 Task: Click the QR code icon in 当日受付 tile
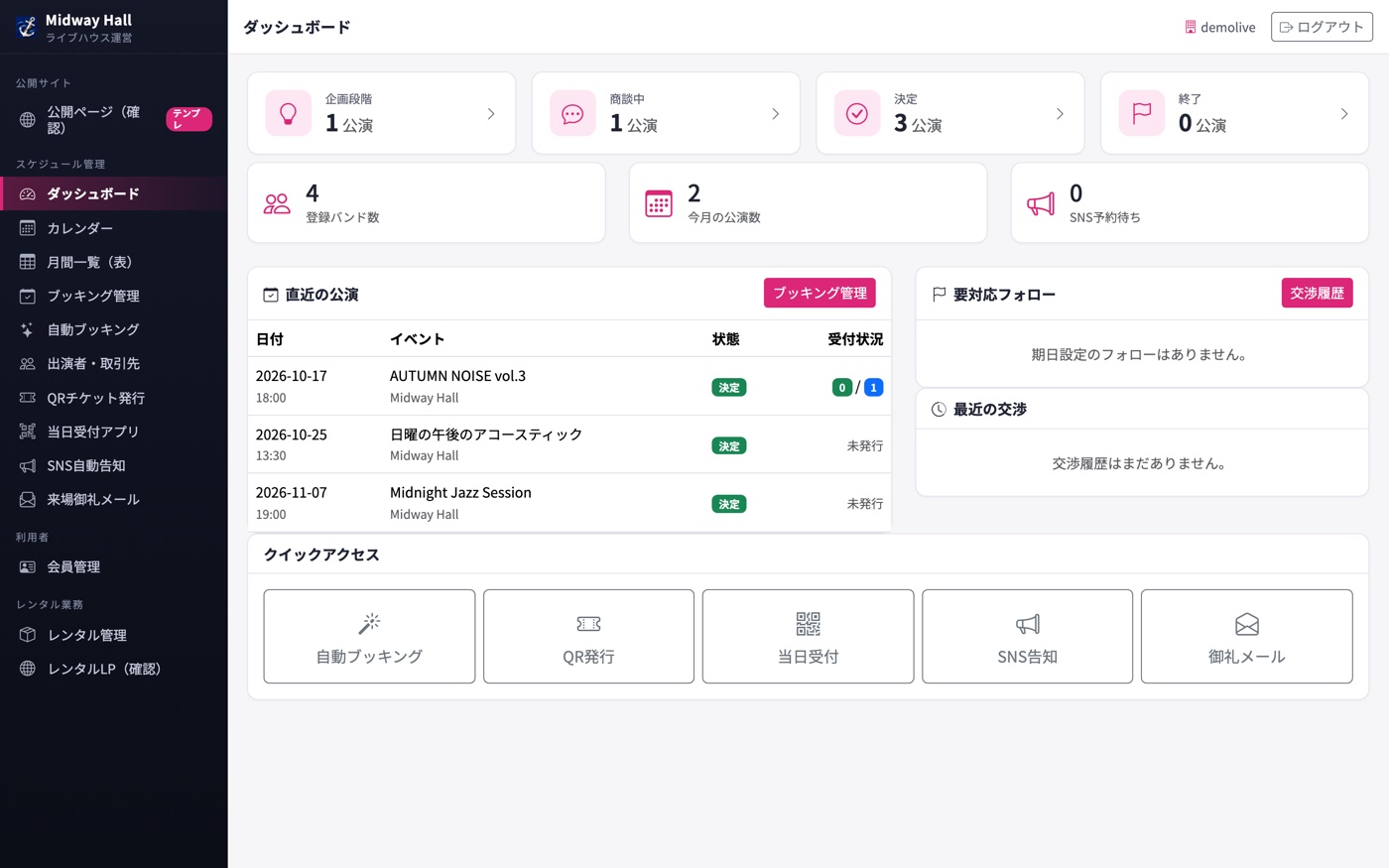click(809, 623)
